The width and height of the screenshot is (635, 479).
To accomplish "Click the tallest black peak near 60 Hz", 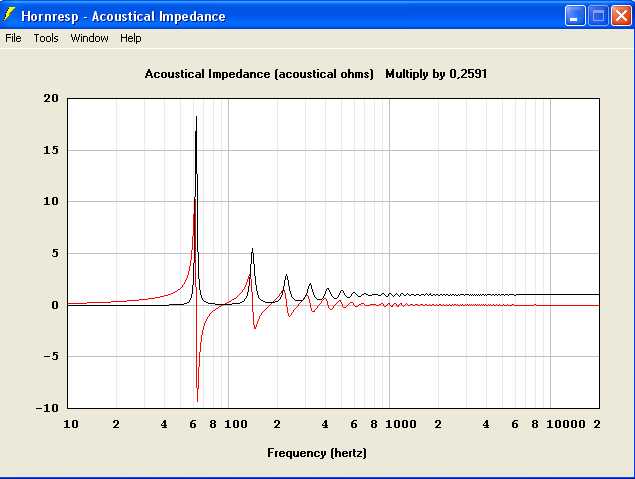I will click(x=196, y=118).
